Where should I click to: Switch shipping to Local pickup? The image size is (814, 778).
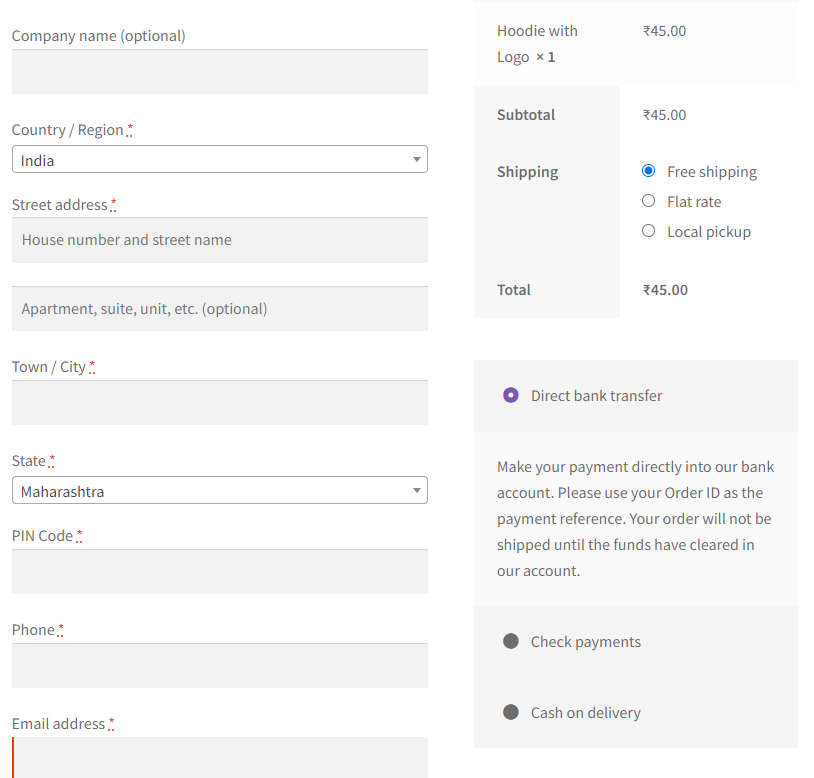648,231
